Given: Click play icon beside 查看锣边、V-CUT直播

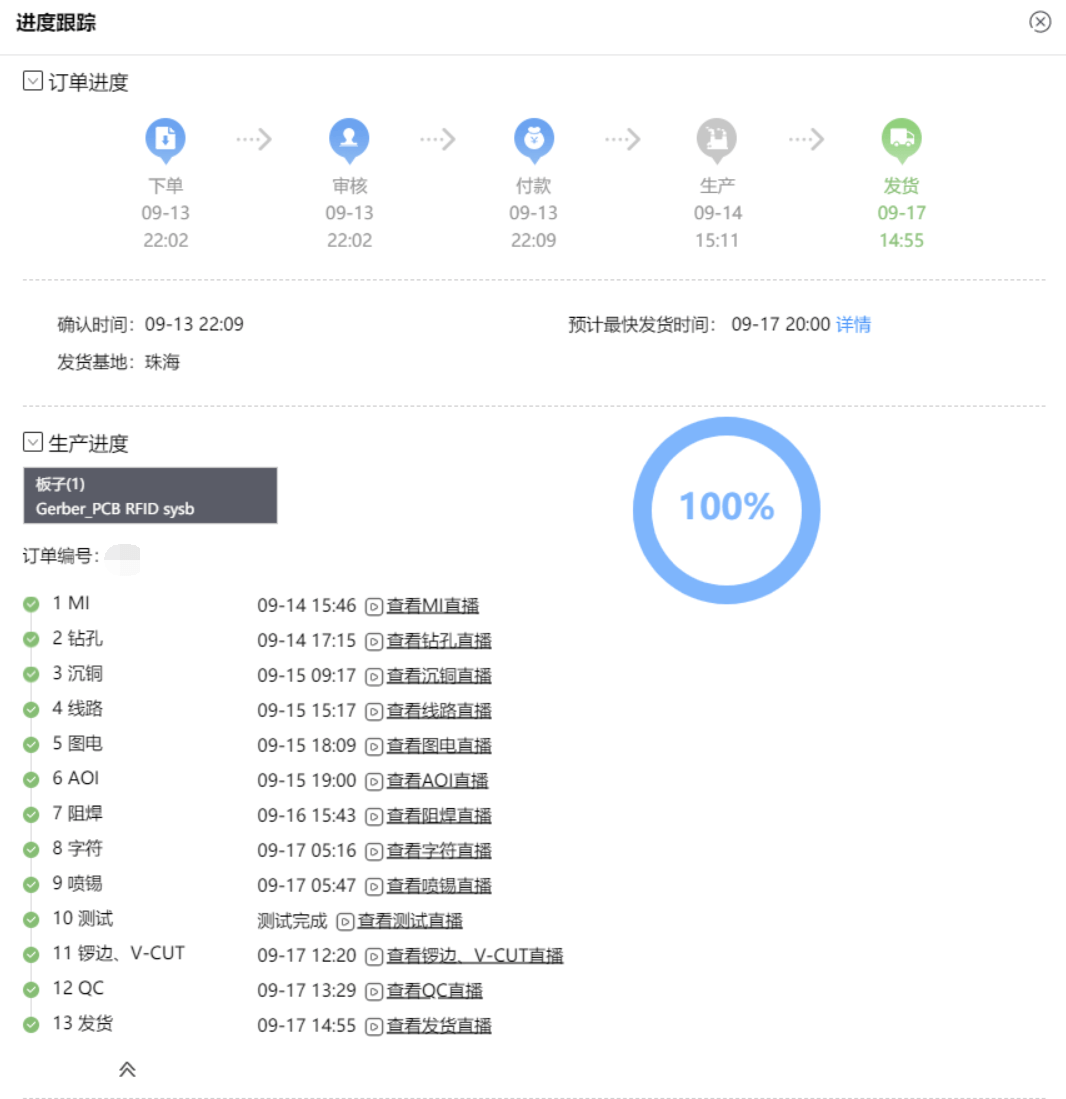Looking at the screenshot, I should tap(374, 957).
